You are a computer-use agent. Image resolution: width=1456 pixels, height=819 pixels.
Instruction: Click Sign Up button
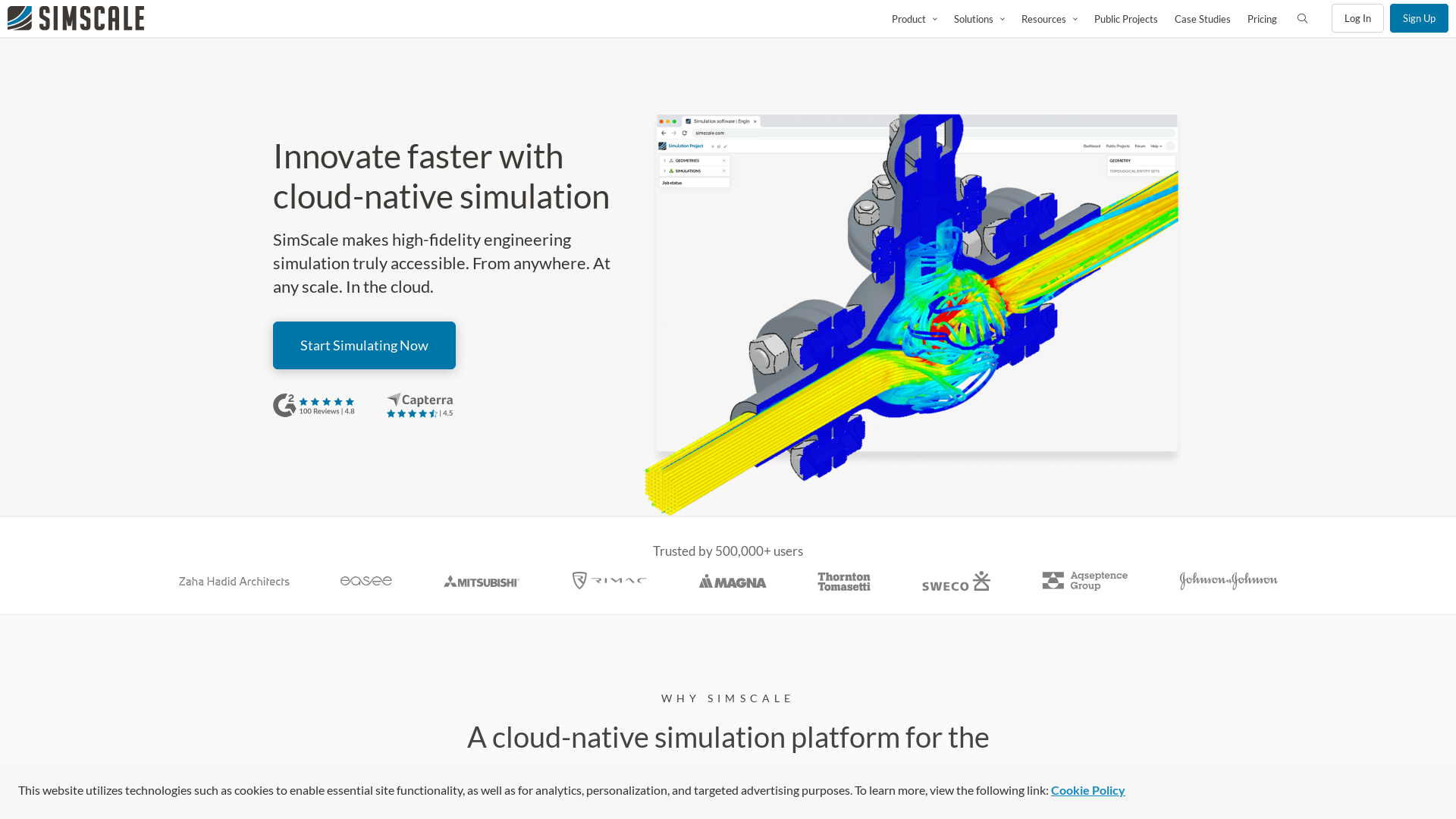pos(1419,17)
